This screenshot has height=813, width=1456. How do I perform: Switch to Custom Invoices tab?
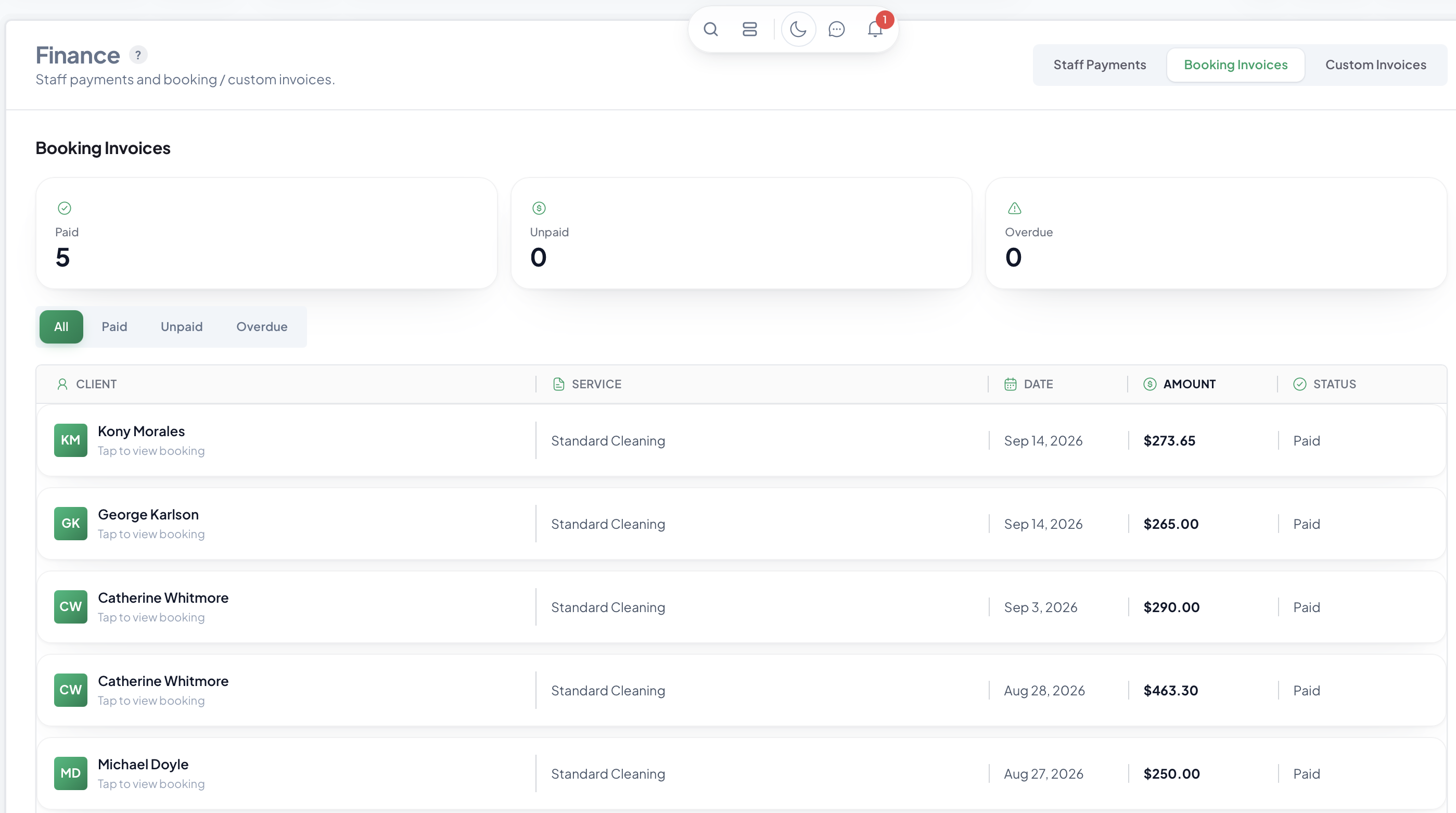[1375, 65]
